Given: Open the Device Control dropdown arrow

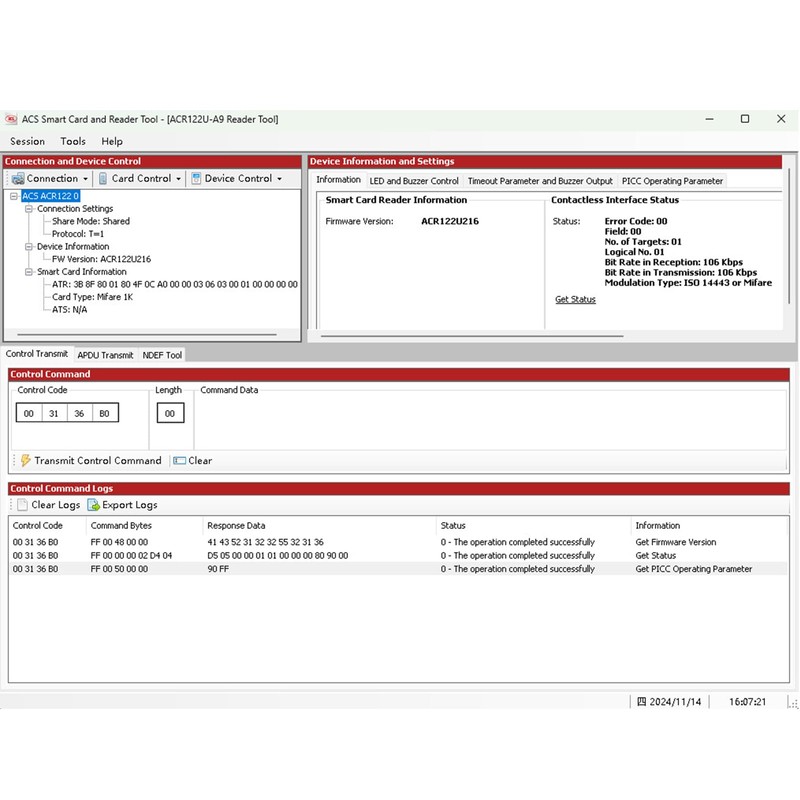Looking at the screenshot, I should (x=279, y=179).
